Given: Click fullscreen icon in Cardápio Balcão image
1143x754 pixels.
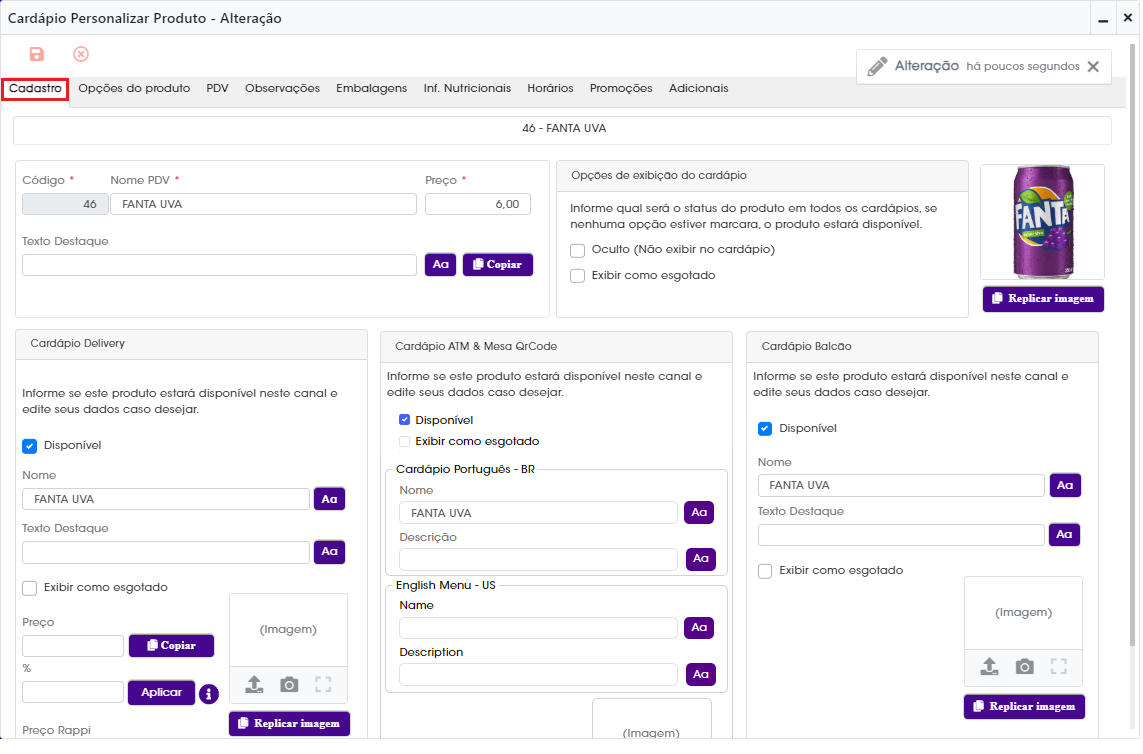Looking at the screenshot, I should tap(1058, 666).
